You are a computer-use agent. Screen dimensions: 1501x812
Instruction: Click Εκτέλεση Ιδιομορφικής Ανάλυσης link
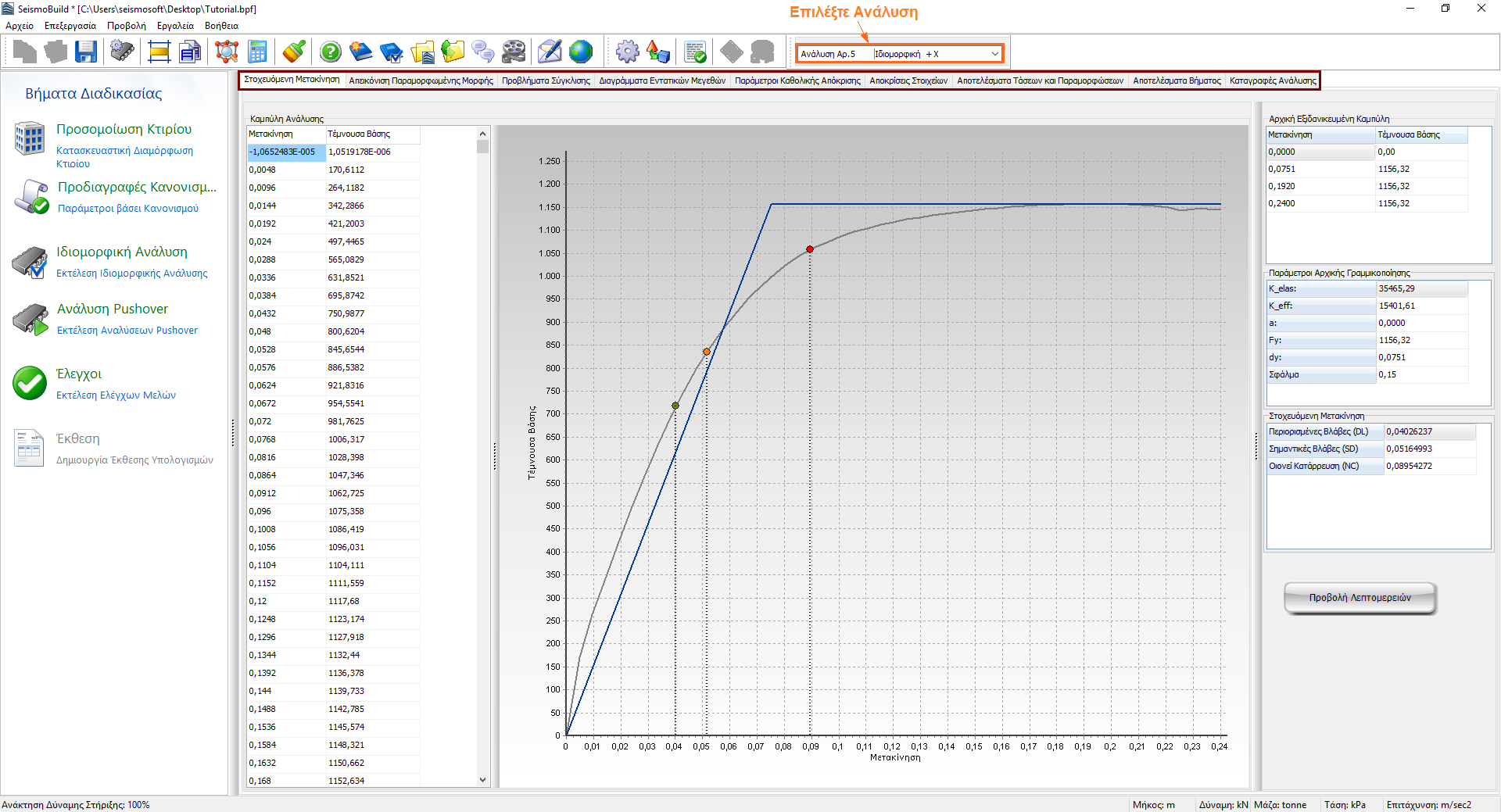131,274
